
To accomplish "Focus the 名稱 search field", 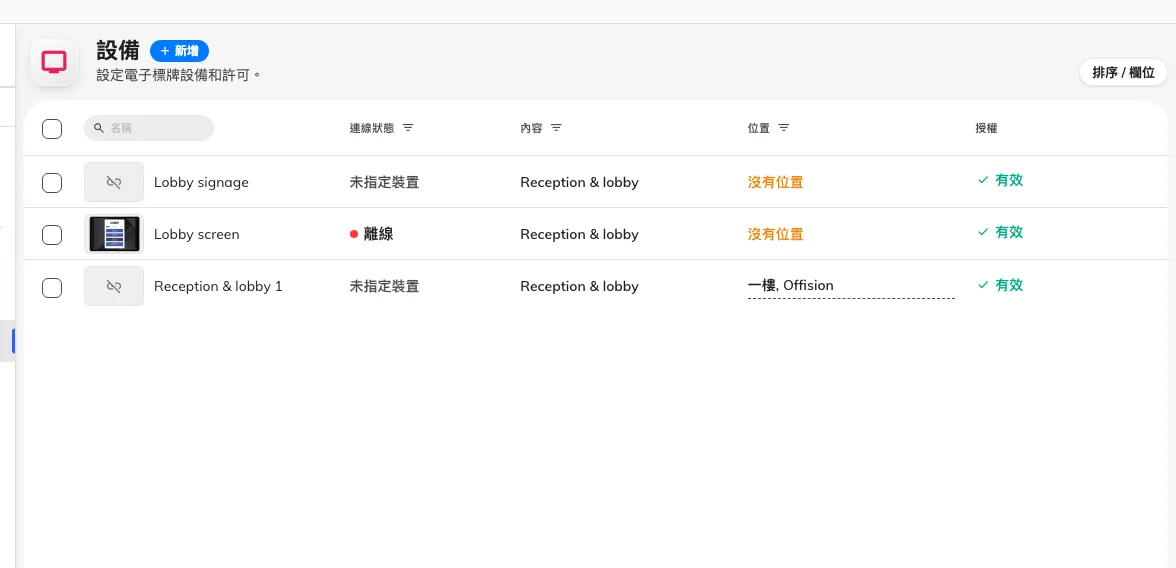I will (148, 128).
